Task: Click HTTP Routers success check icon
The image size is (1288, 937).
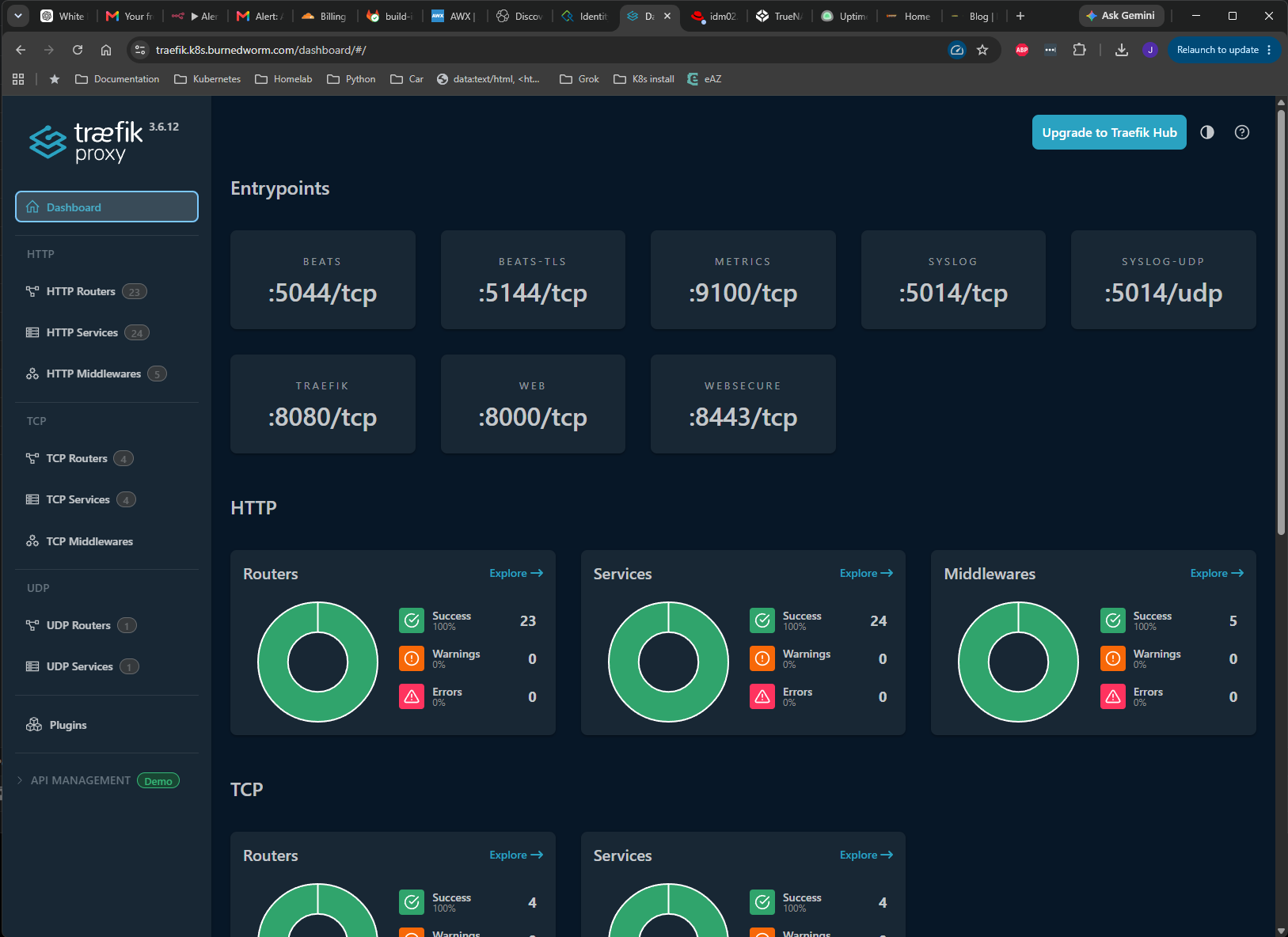Action: pos(412,620)
